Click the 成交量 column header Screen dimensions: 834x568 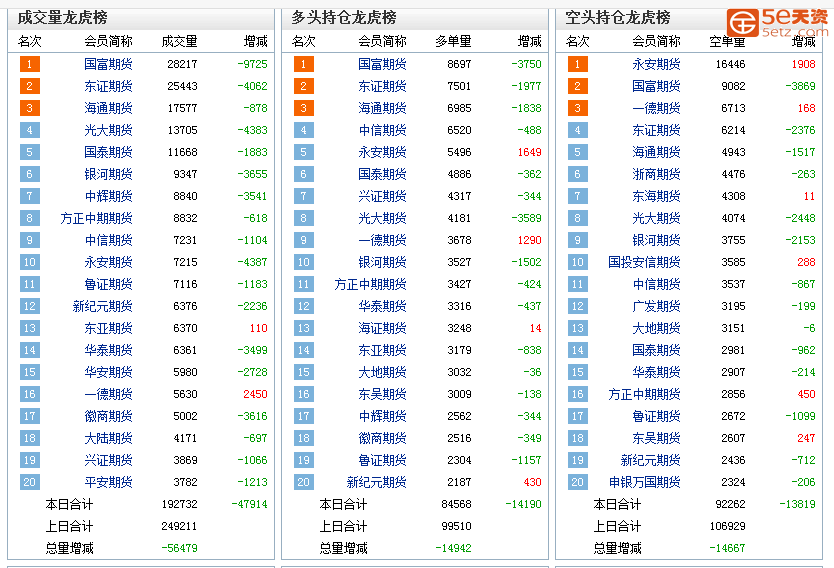click(179, 41)
